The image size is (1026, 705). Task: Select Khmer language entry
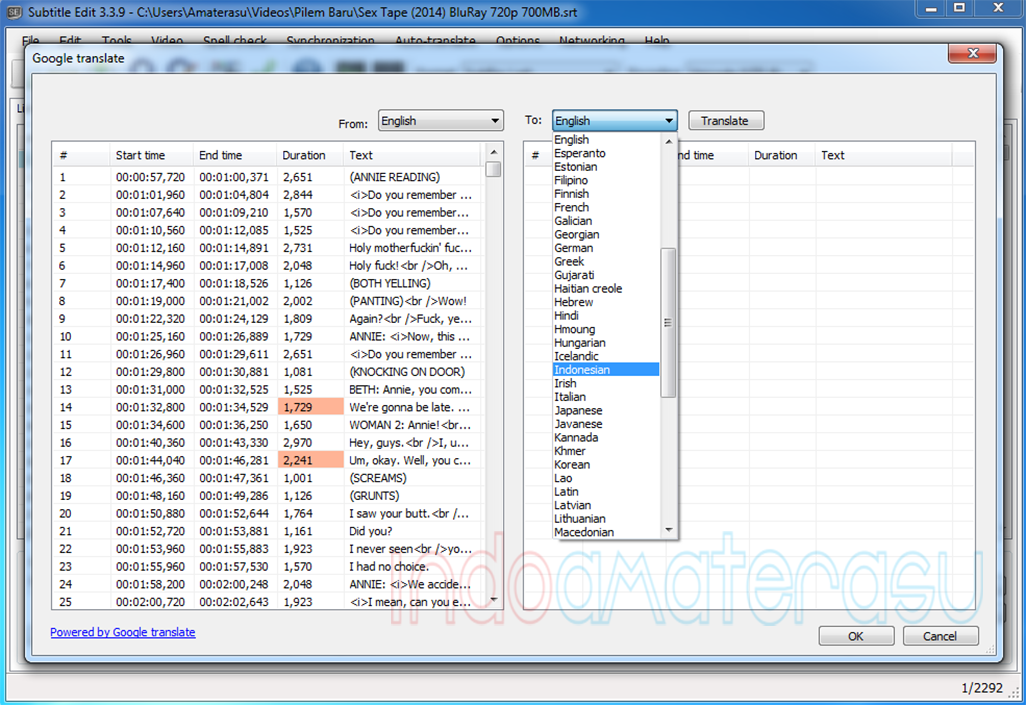pos(606,451)
